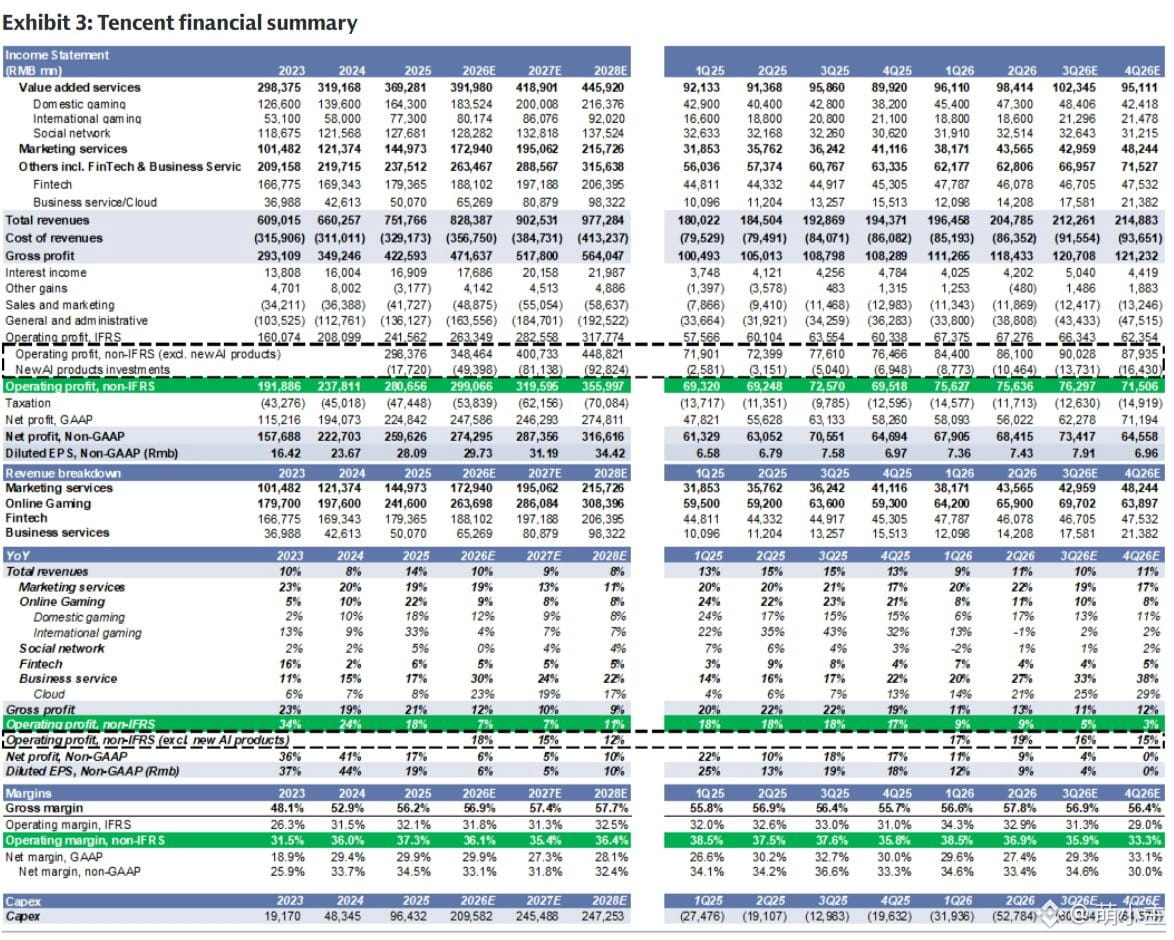This screenshot has width=1174, height=940.
Task: Click Capex 2026E value "209,582"
Action: tap(472, 916)
